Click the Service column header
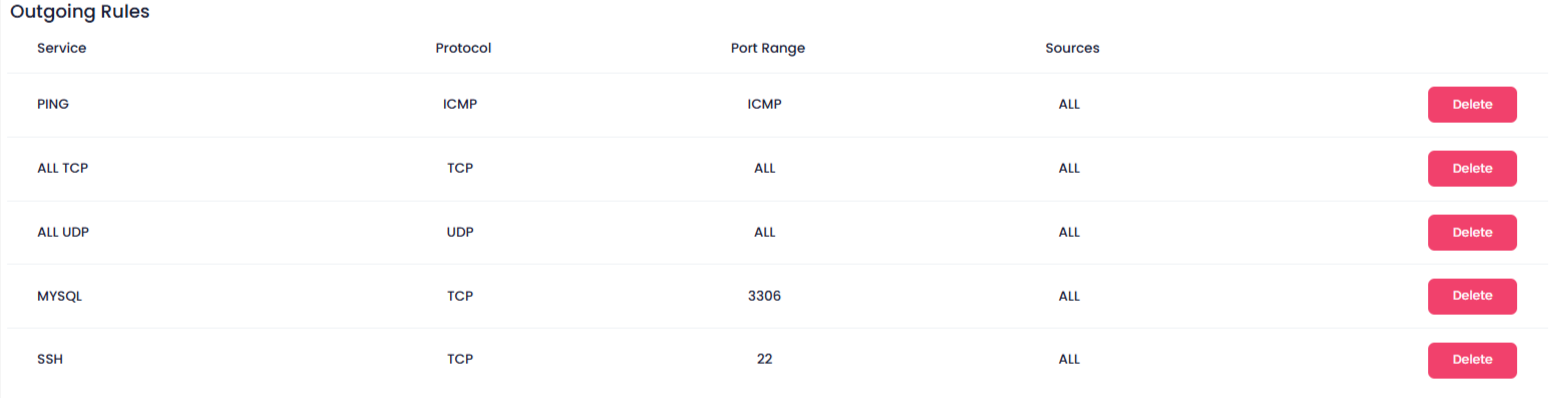 click(x=61, y=48)
